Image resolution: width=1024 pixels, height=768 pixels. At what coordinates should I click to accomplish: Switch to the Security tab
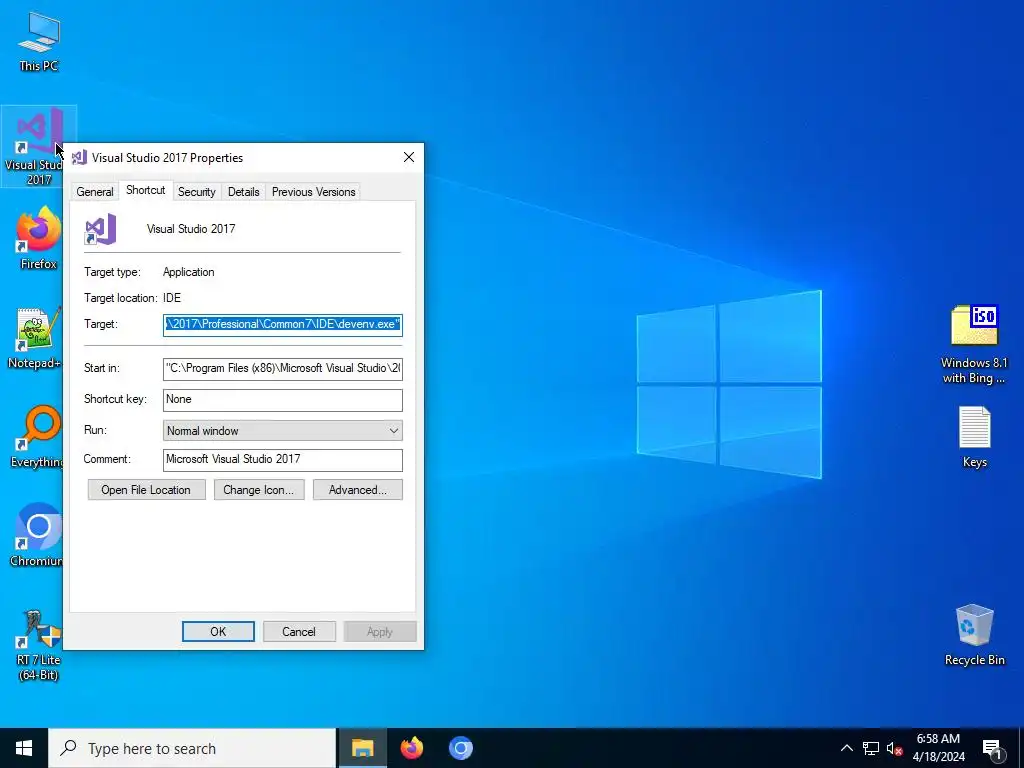coord(197,192)
